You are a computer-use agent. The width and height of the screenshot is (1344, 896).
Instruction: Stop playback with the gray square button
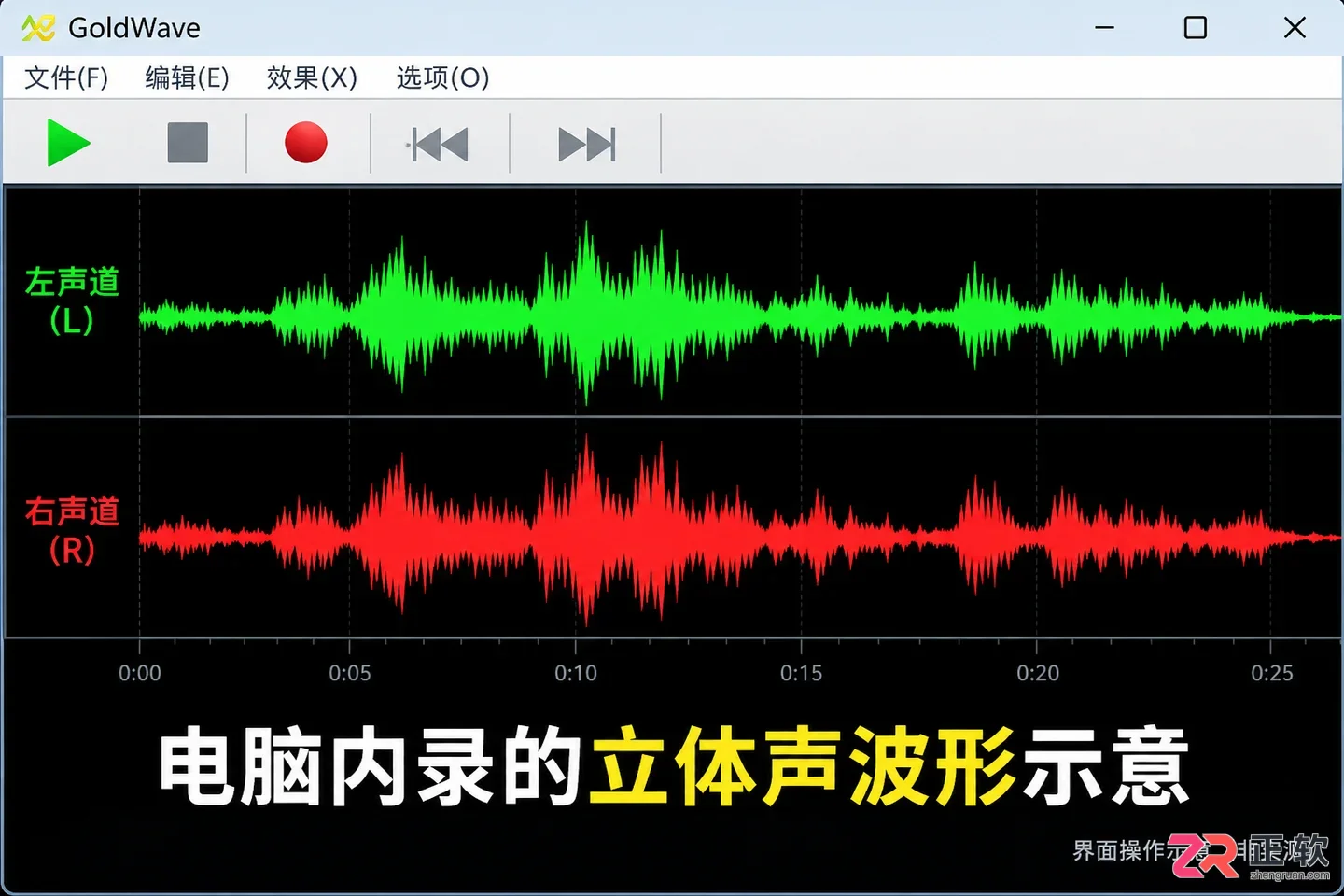click(188, 143)
